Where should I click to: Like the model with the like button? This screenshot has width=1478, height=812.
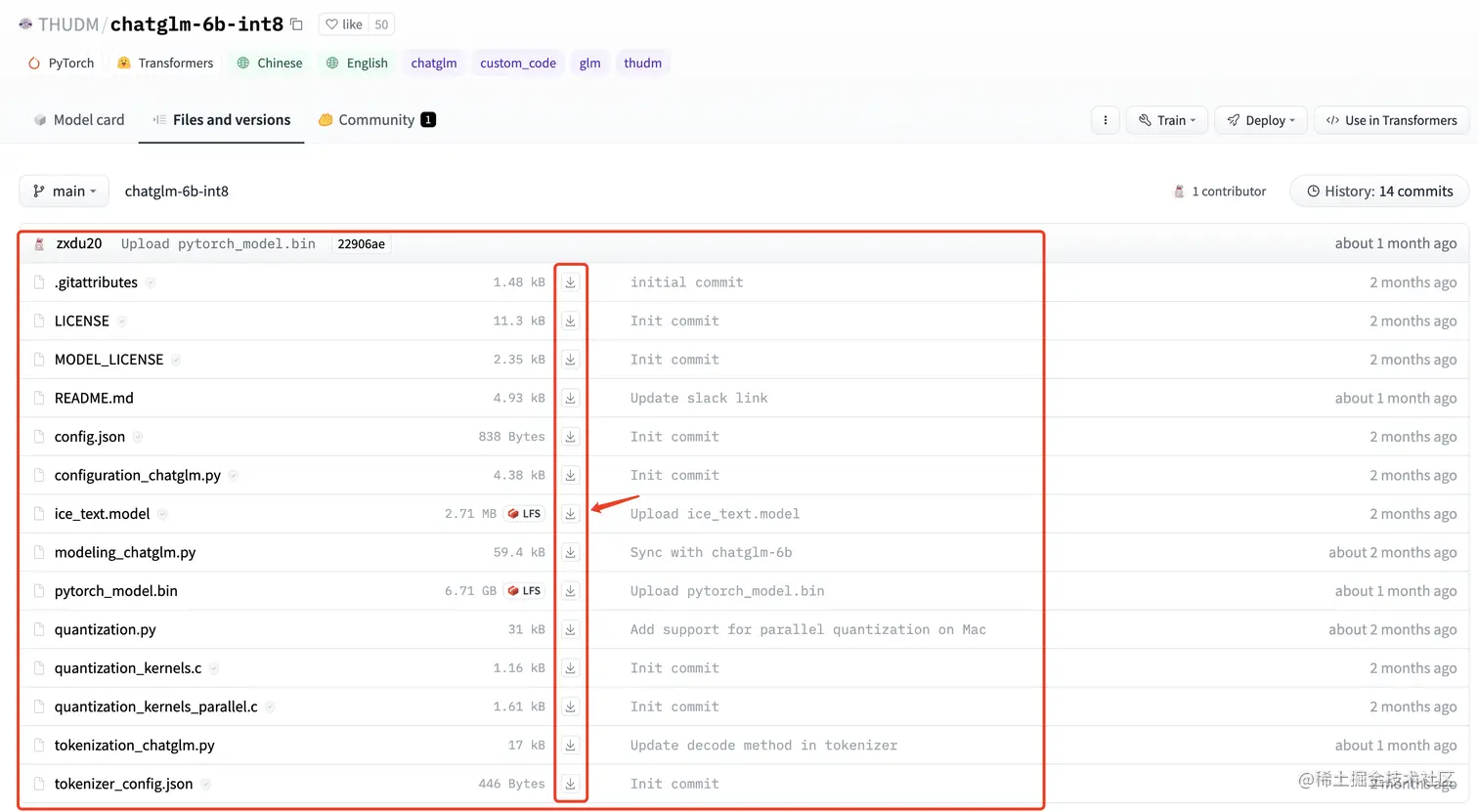coord(344,24)
